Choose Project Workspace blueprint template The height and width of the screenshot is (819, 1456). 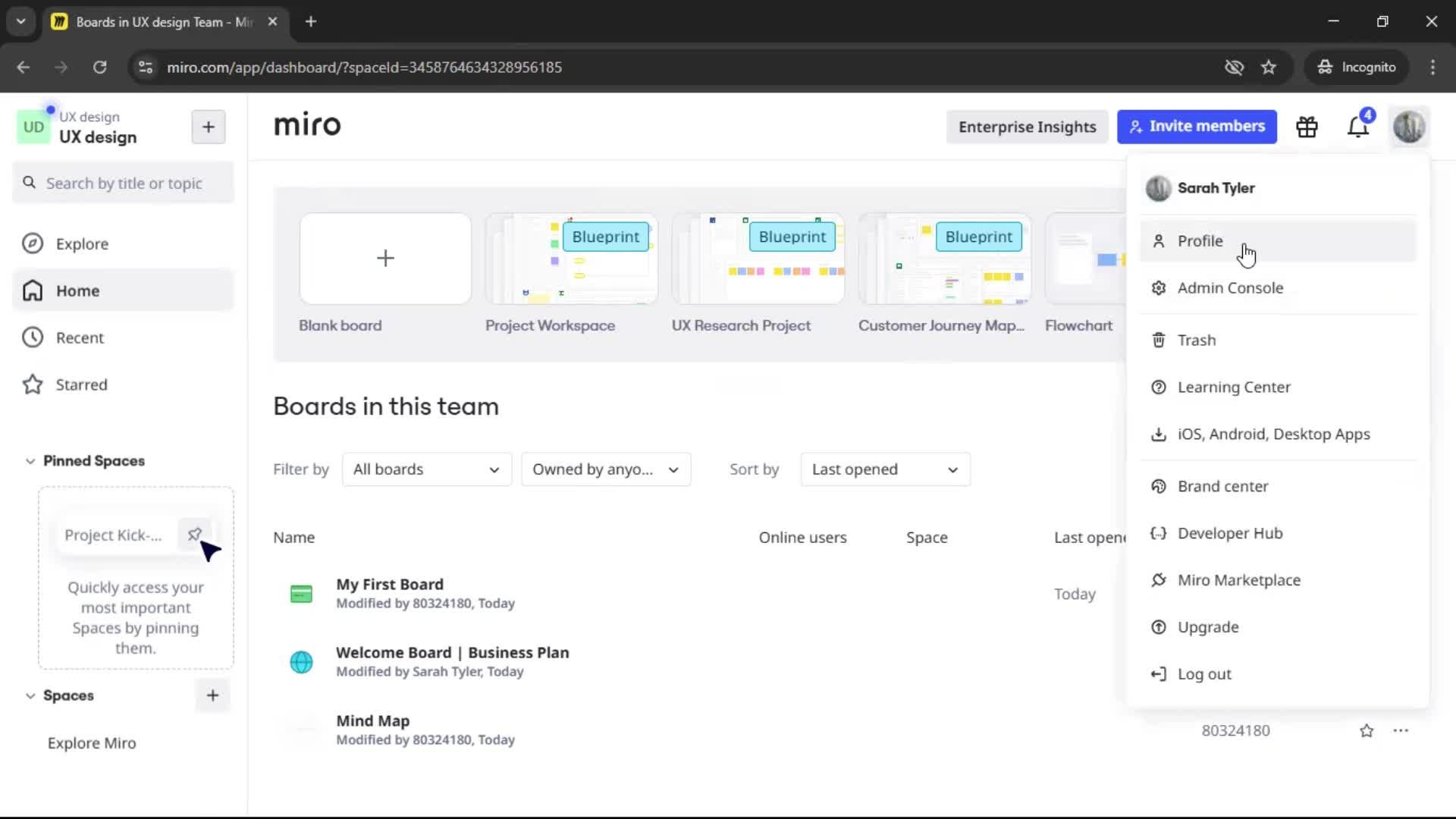pos(571,259)
